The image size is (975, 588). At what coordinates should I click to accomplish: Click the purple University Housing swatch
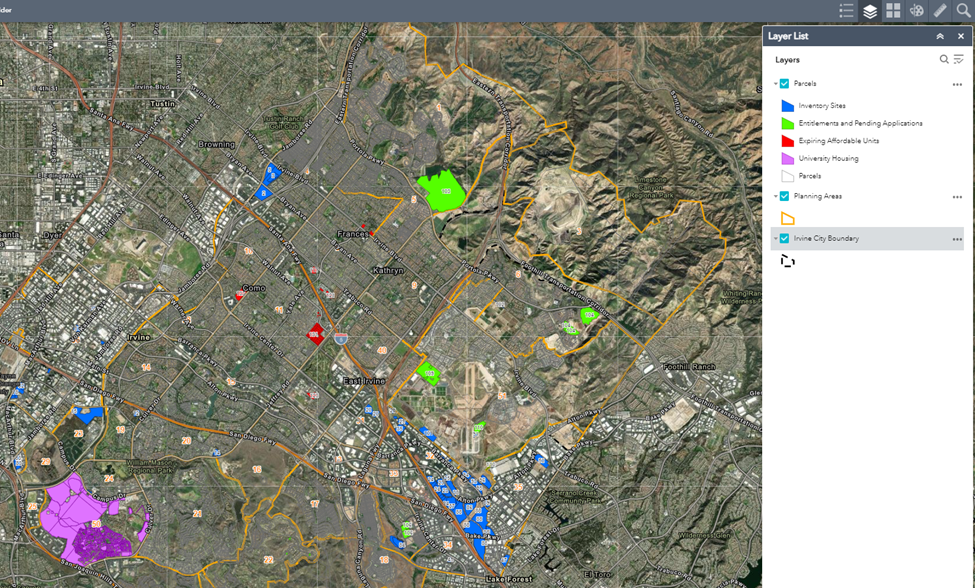point(787,158)
